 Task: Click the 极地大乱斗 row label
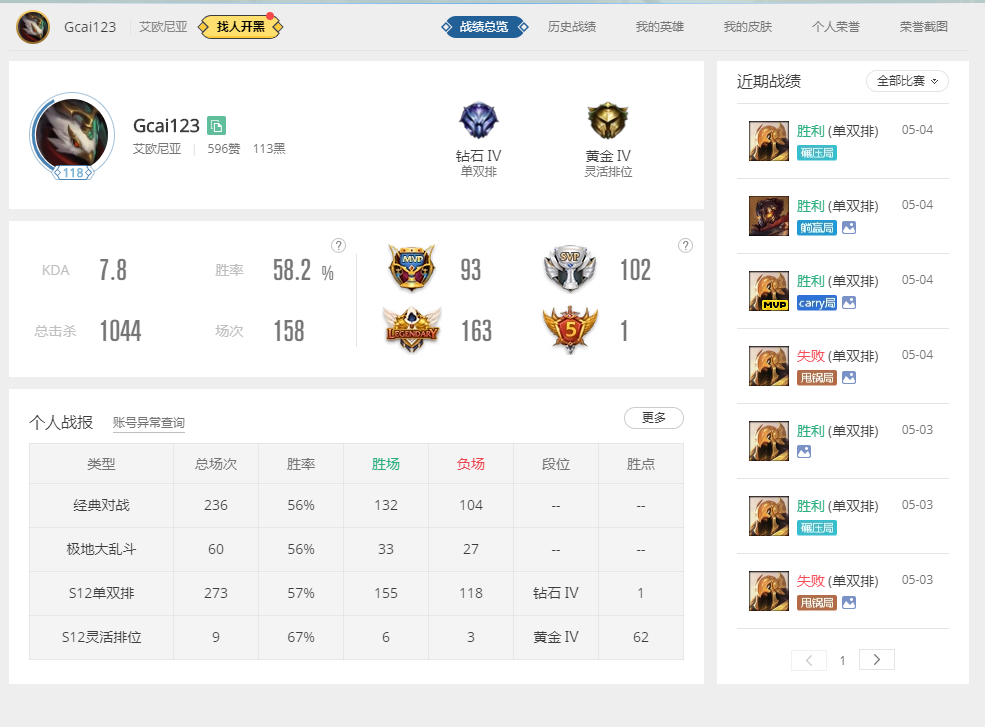pyautogui.click(x=101, y=549)
